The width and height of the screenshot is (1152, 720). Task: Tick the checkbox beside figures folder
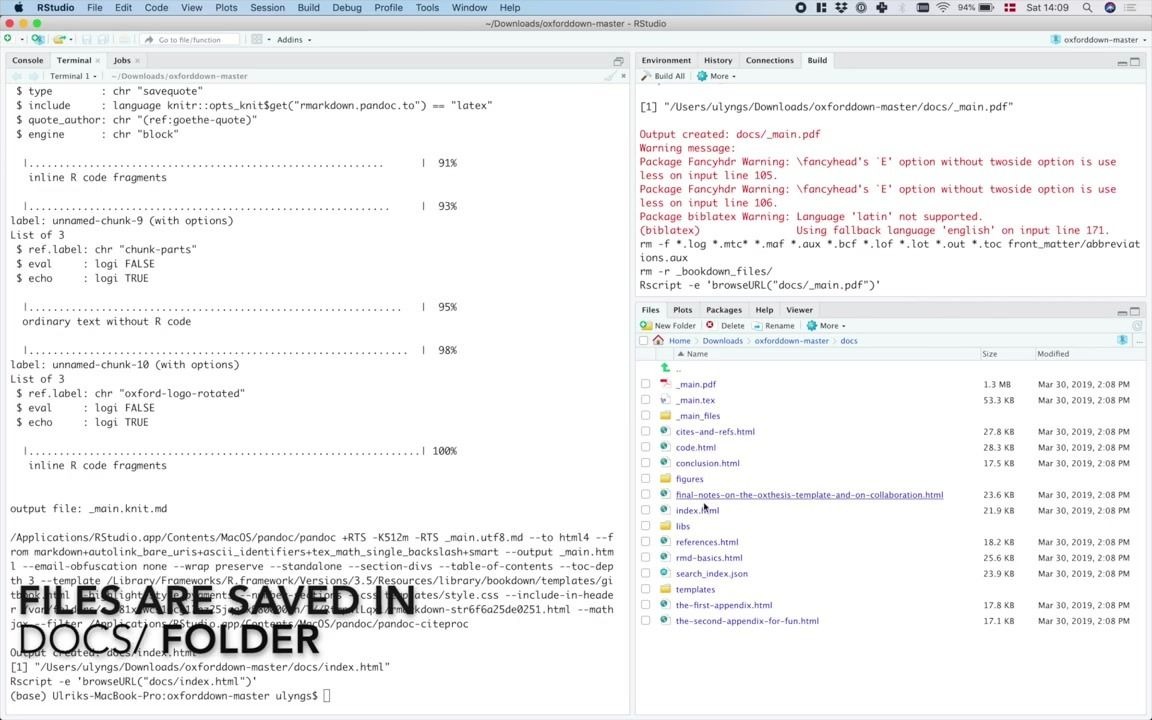click(x=645, y=478)
